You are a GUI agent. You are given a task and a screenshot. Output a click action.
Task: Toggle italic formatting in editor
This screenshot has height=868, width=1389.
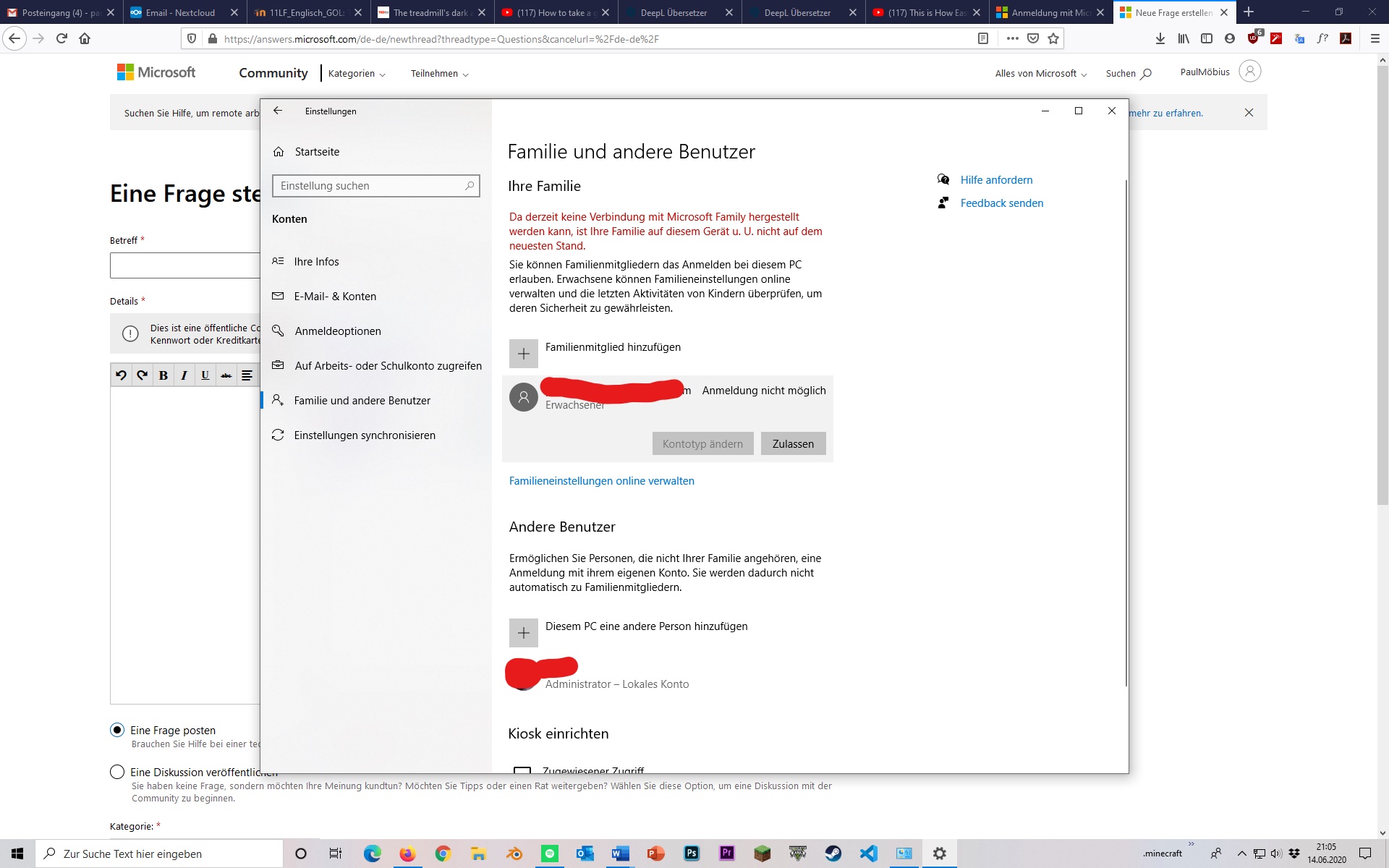pos(184,375)
